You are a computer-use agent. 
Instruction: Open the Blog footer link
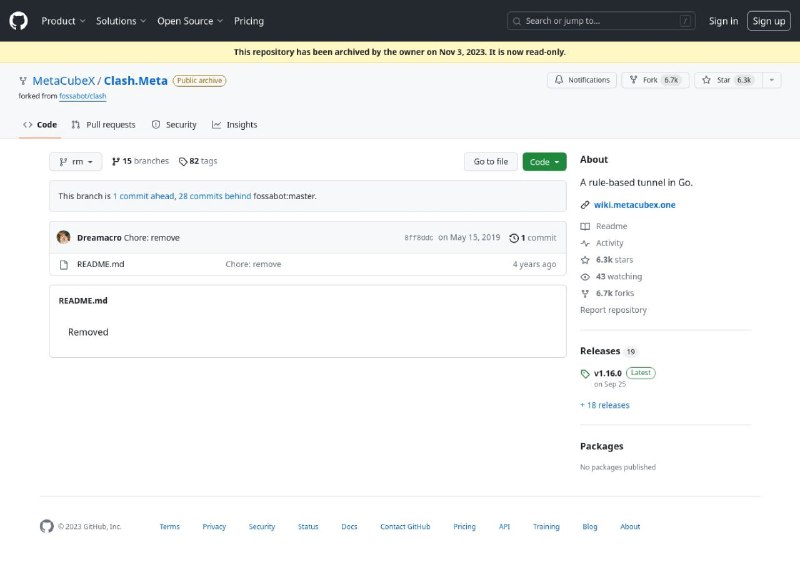[590, 526]
